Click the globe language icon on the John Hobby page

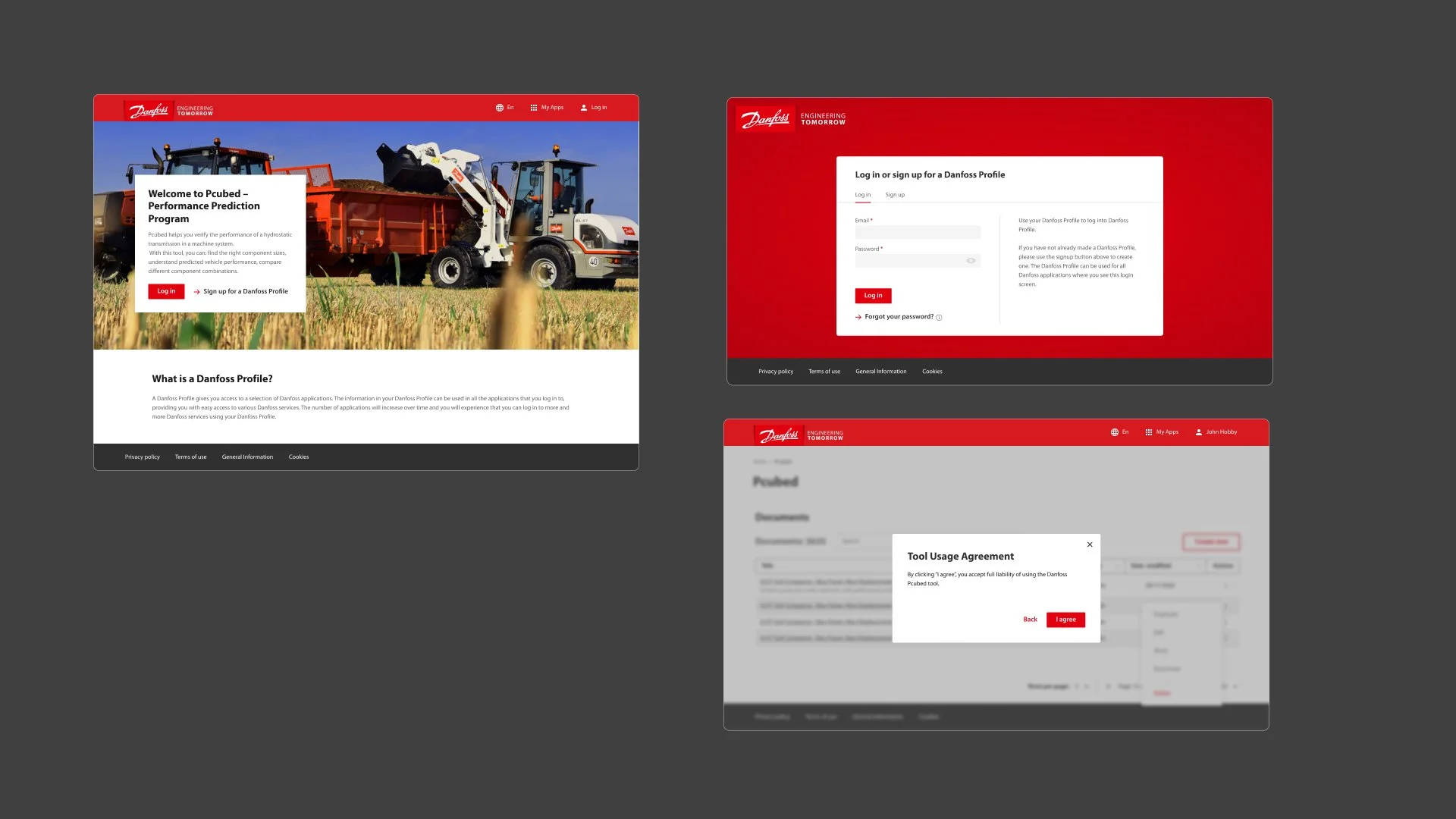tap(1115, 432)
